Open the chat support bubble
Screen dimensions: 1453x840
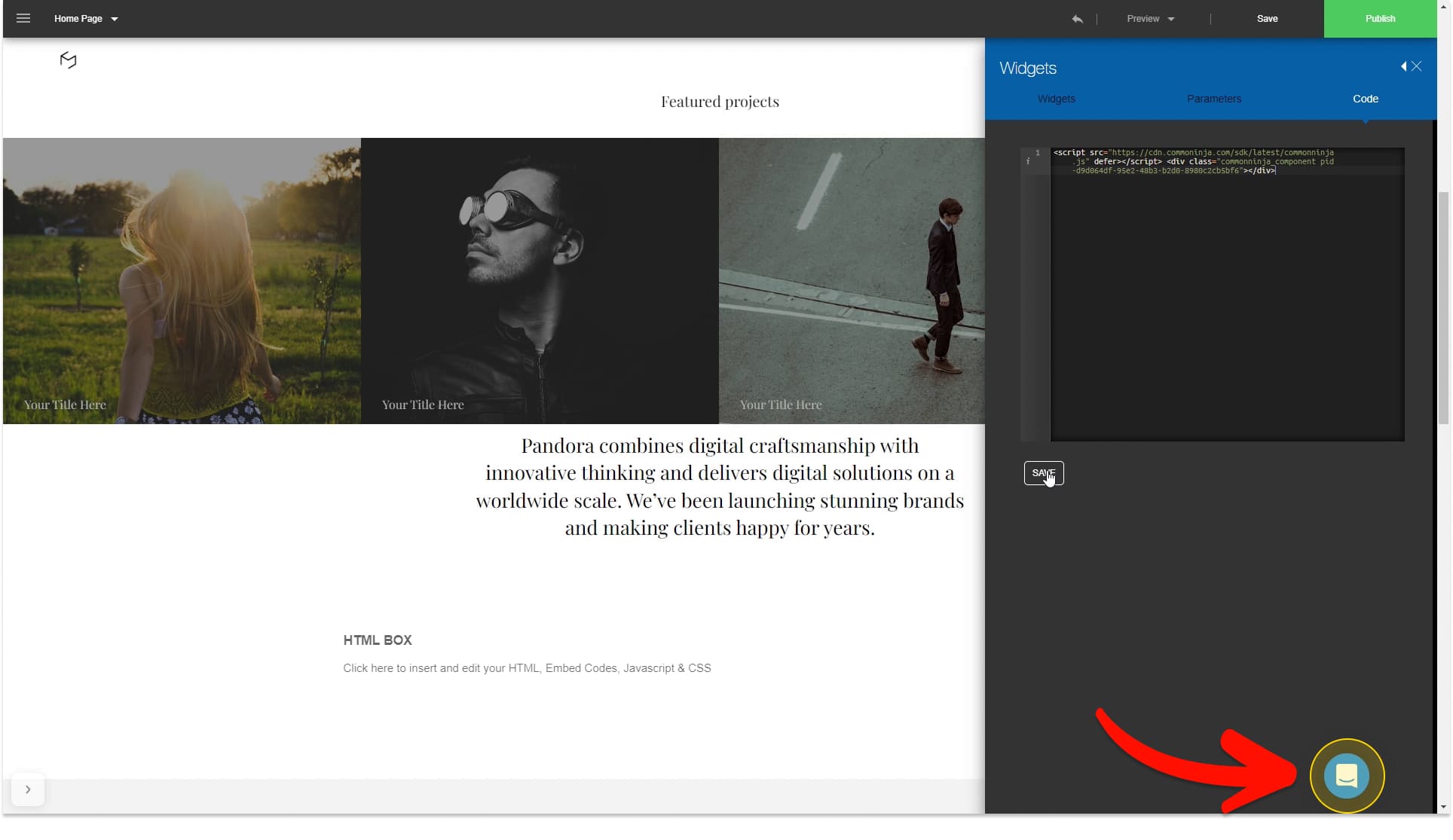[1347, 775]
